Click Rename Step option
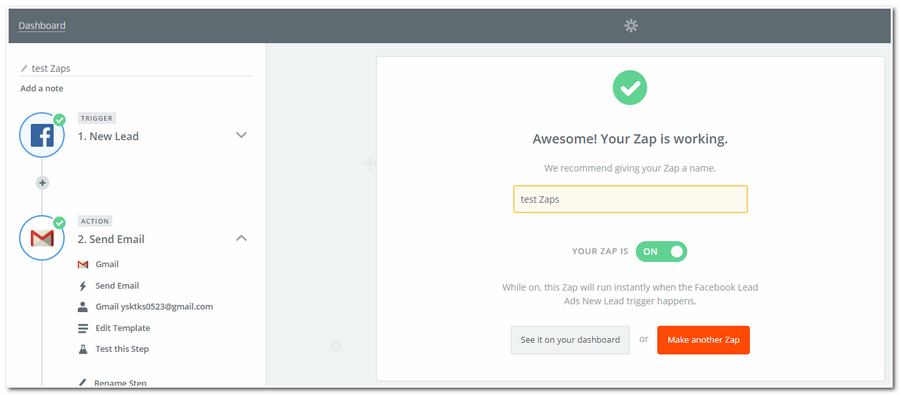Screen dimensions: 900x395 pos(112,383)
